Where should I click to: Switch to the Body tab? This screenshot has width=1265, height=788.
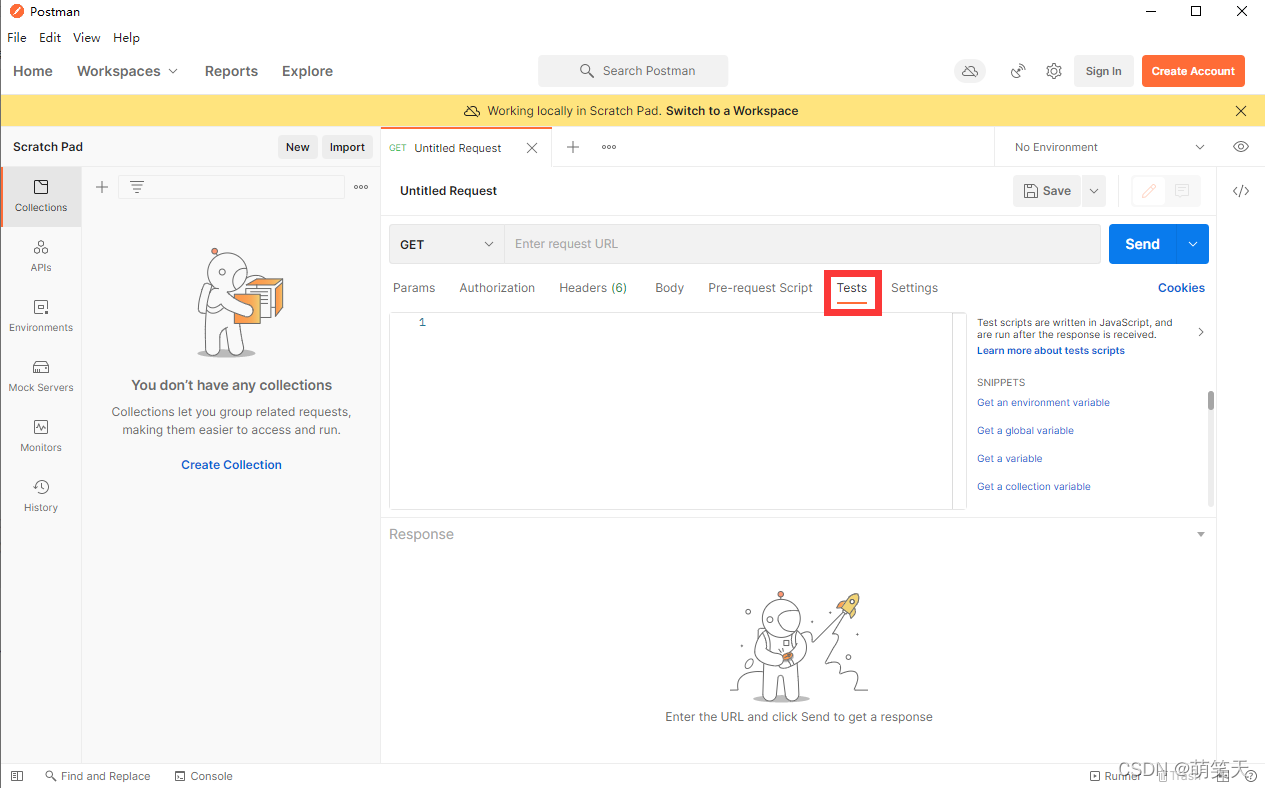click(669, 288)
